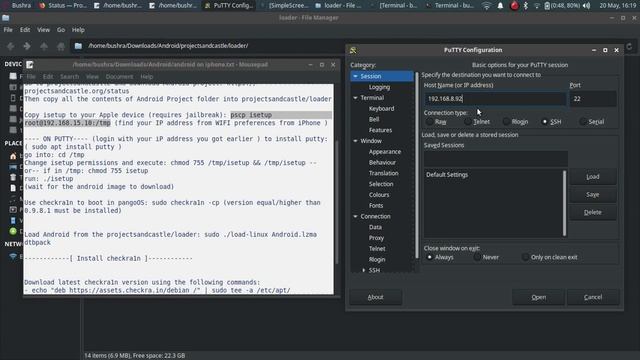The image size is (640, 360).
Task: Open Appearance settings in category tree
Action: [x=384, y=151]
